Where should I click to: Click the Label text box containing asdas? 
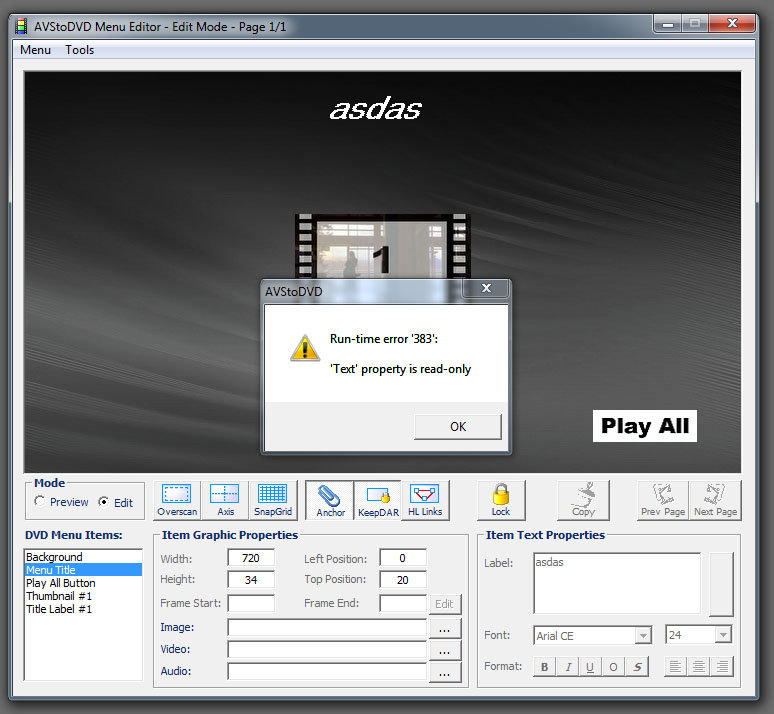tap(617, 584)
